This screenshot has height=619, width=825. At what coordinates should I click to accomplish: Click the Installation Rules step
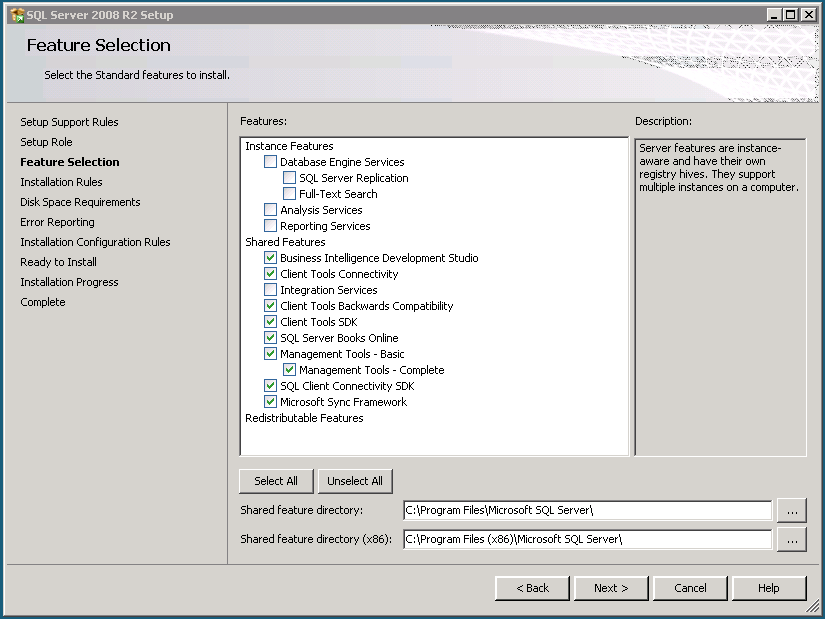pos(62,182)
